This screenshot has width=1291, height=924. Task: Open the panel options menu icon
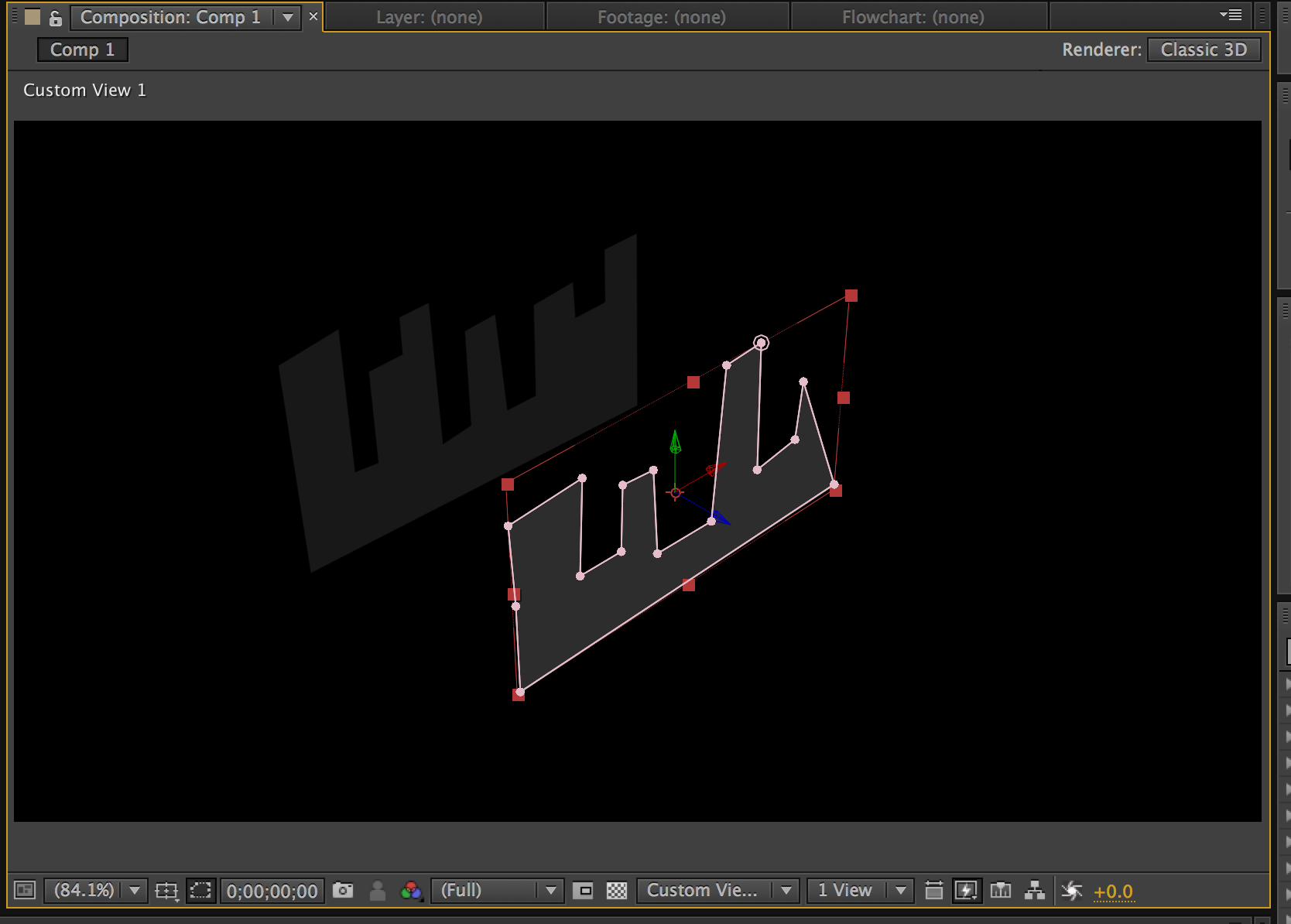coord(1231,15)
